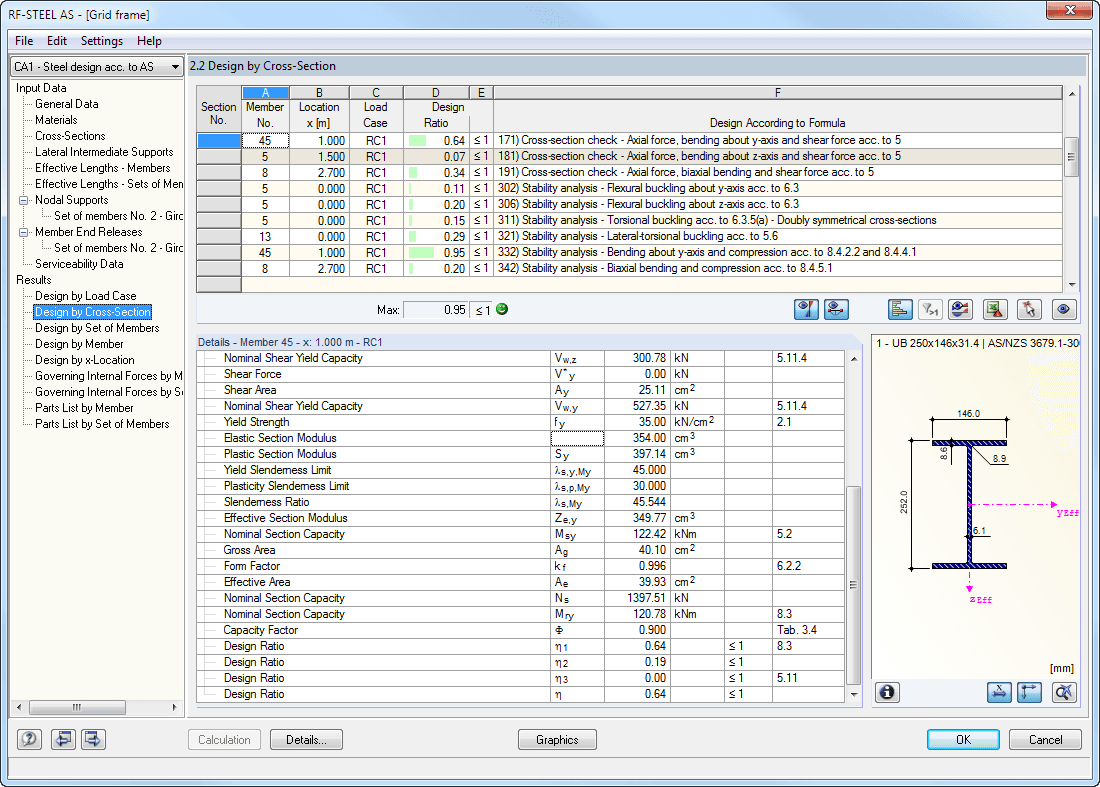Filter results exceeding design ratio 1
The image size is (1100, 787).
(930, 309)
